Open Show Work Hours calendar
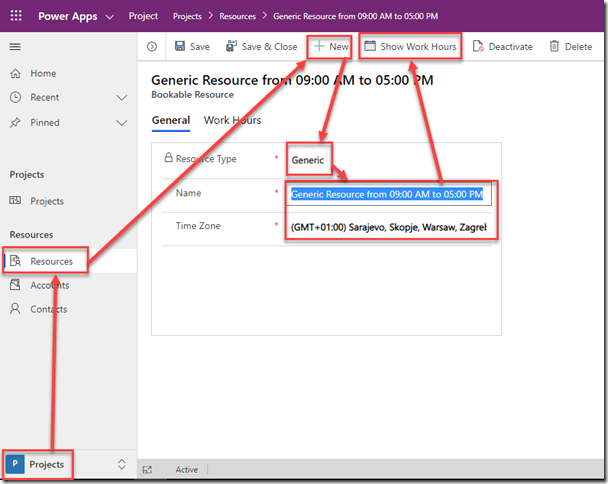This screenshot has width=608, height=484. click(x=410, y=47)
